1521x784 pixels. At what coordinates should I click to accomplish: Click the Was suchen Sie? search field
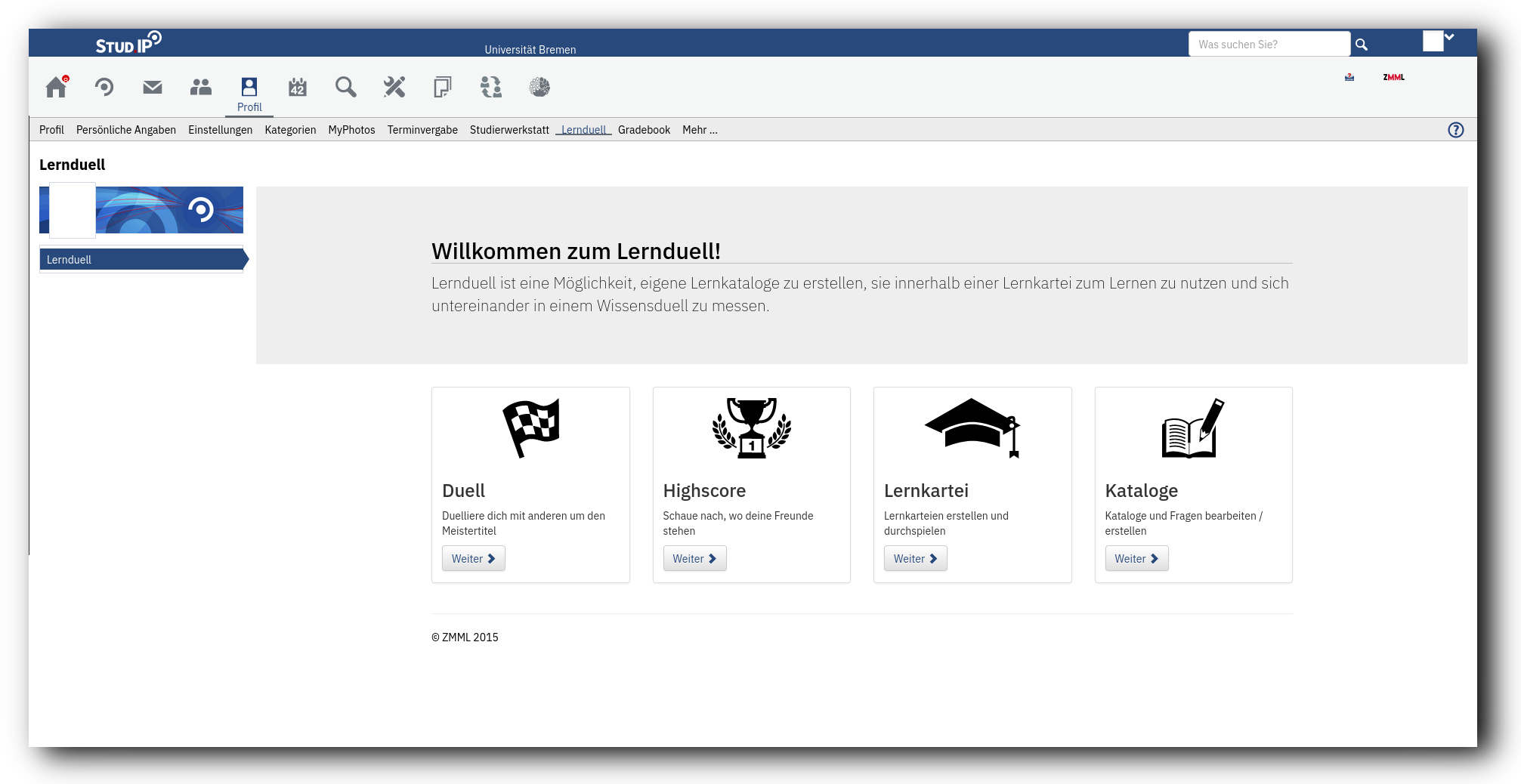click(x=1269, y=44)
